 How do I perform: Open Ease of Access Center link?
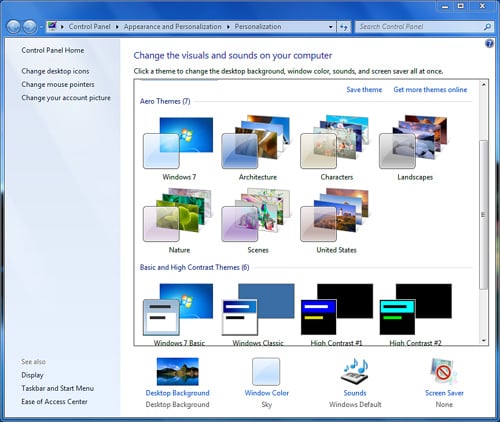[54, 402]
